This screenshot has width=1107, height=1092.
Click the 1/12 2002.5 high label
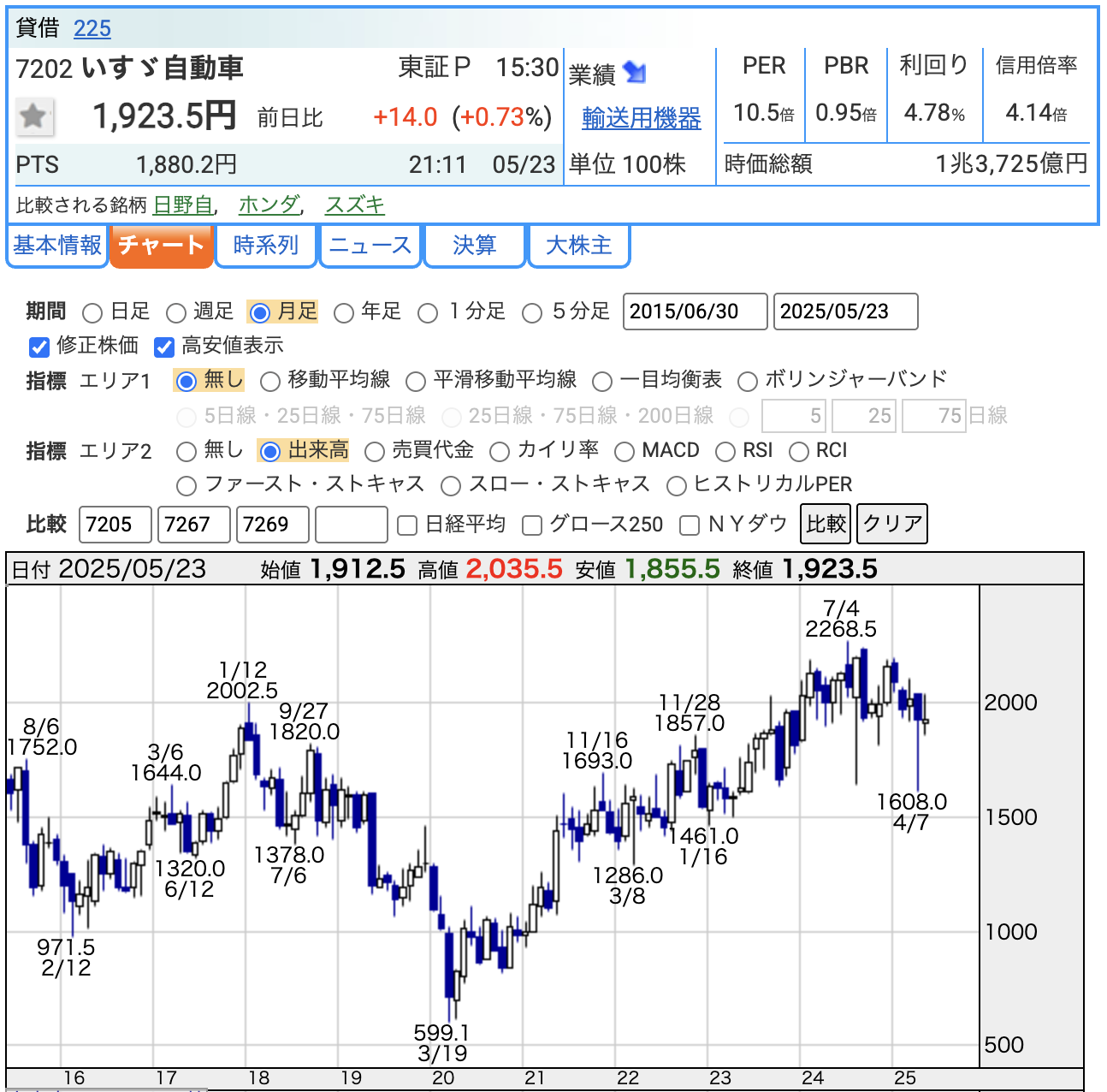click(x=242, y=680)
